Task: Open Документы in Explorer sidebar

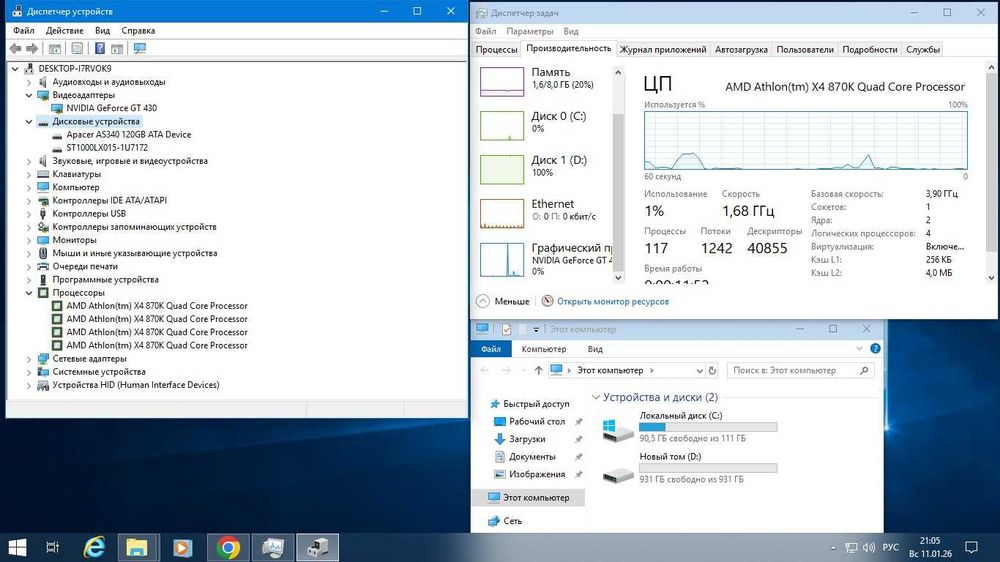Action: (x=532, y=457)
